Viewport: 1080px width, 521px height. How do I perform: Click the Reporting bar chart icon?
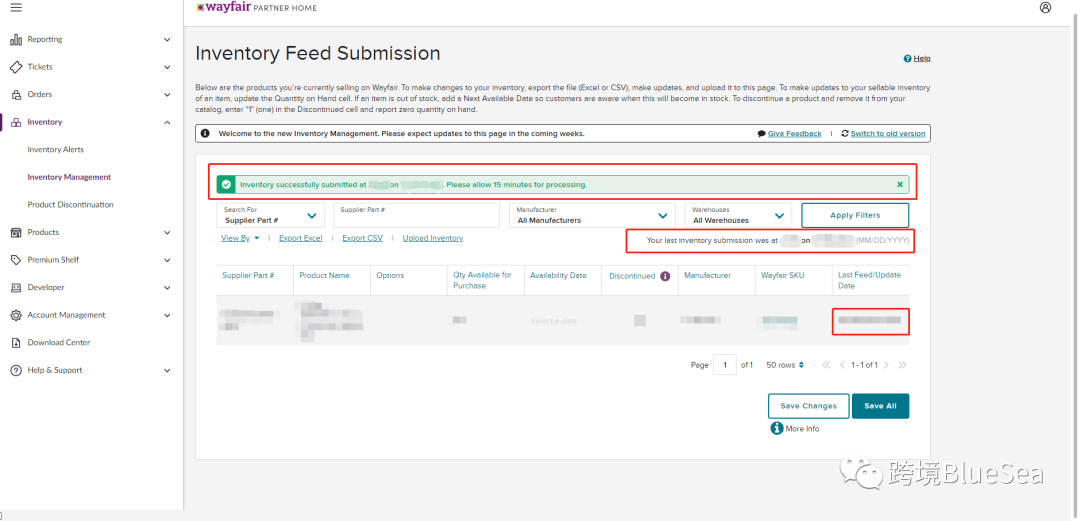click(16, 39)
